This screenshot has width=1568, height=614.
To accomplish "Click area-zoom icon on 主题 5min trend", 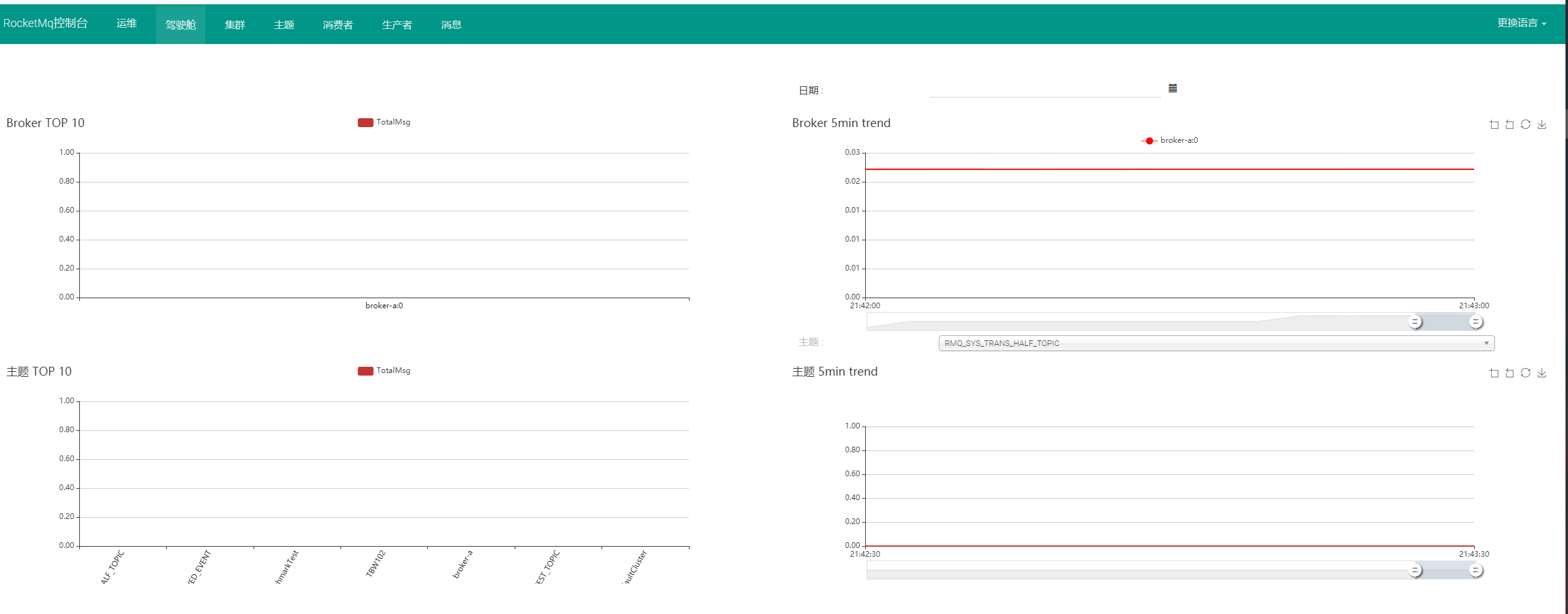I will tap(1494, 373).
